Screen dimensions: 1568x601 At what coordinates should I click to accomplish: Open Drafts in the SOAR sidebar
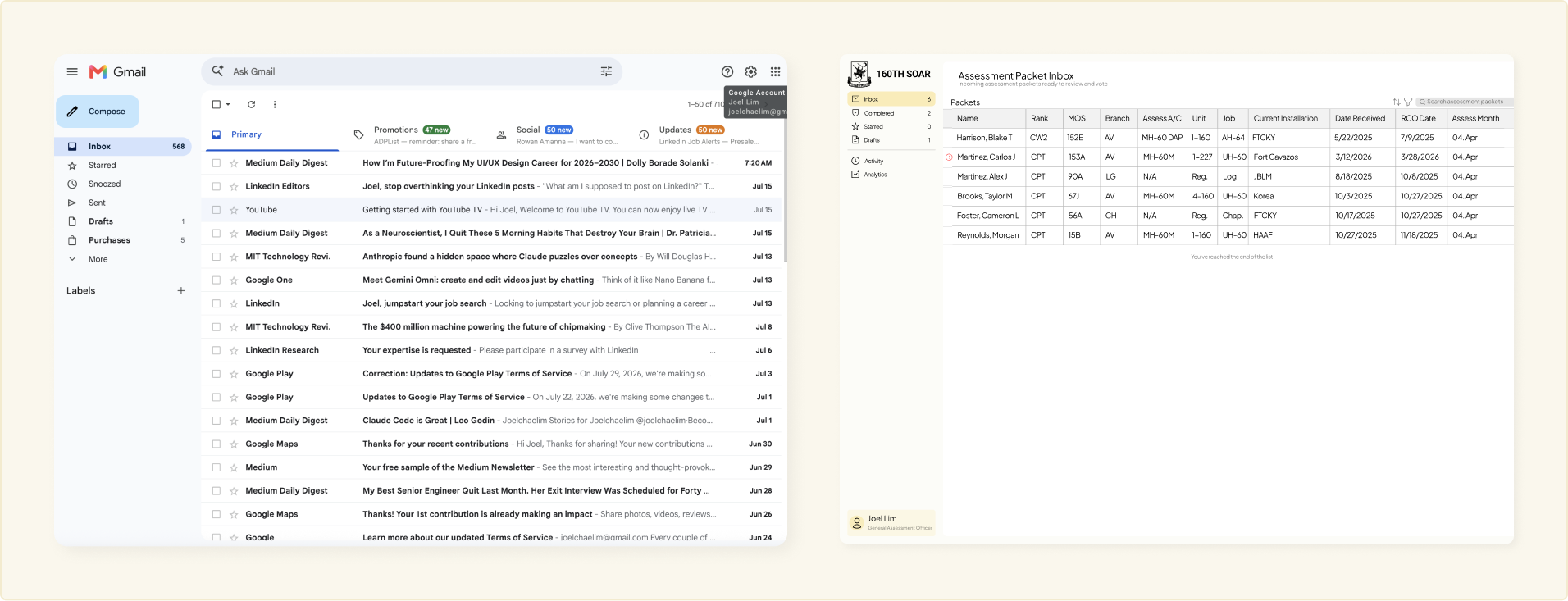pos(891,140)
